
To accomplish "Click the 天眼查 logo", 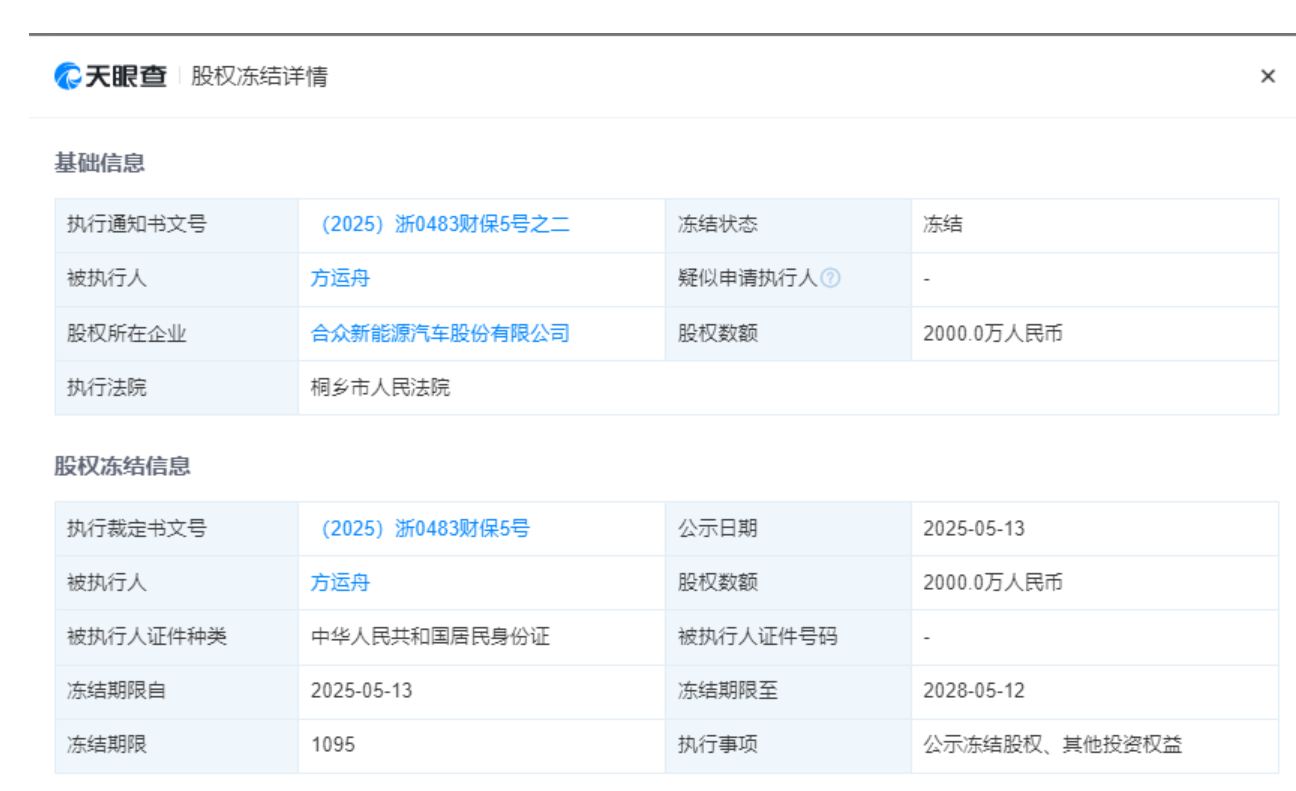I will click(x=111, y=76).
